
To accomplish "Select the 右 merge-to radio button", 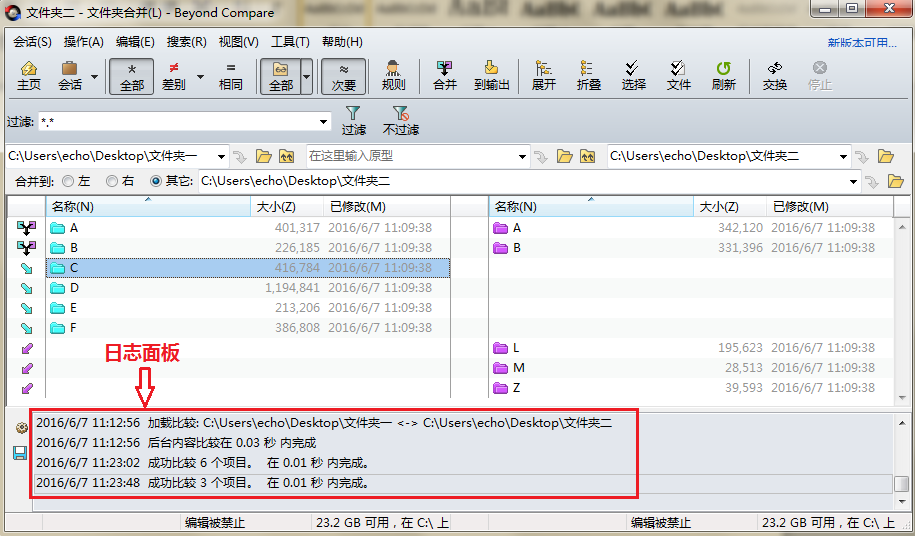I will [112, 181].
